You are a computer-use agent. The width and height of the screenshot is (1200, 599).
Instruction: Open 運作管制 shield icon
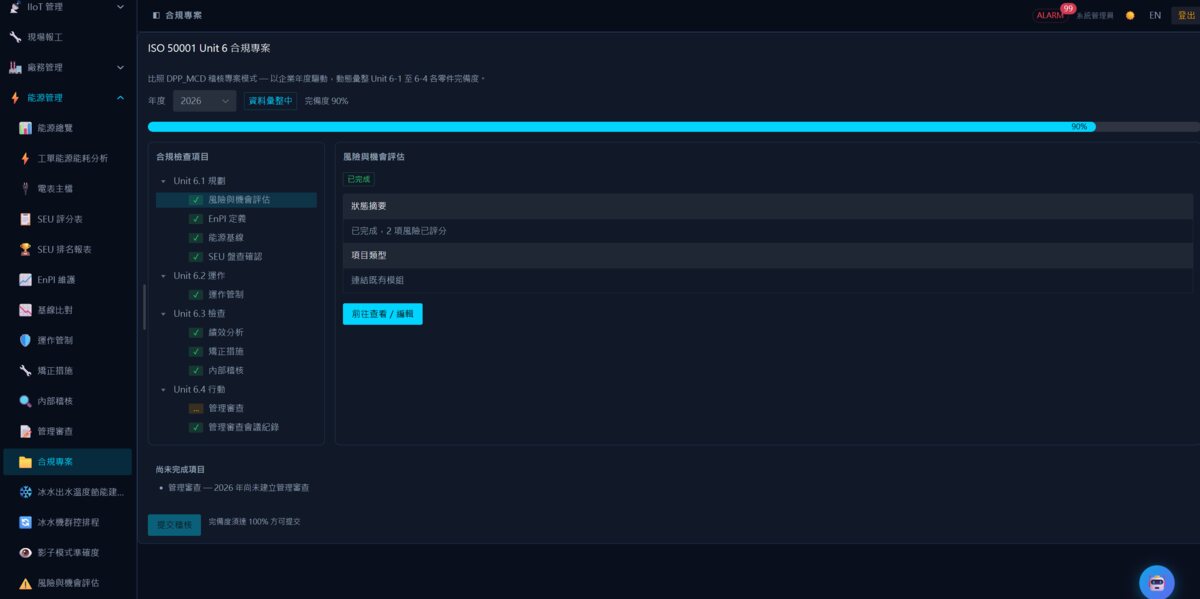[25, 340]
